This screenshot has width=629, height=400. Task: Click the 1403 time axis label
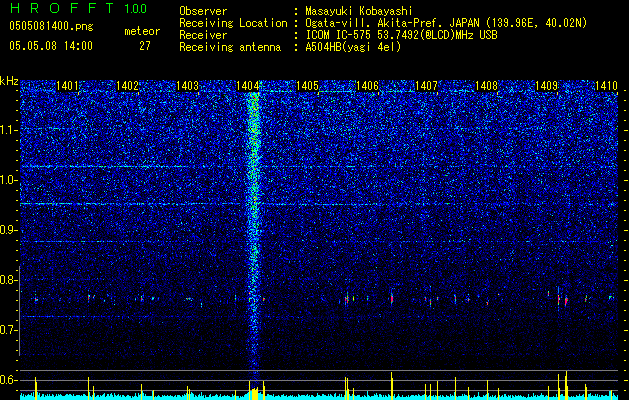[x=187, y=85]
